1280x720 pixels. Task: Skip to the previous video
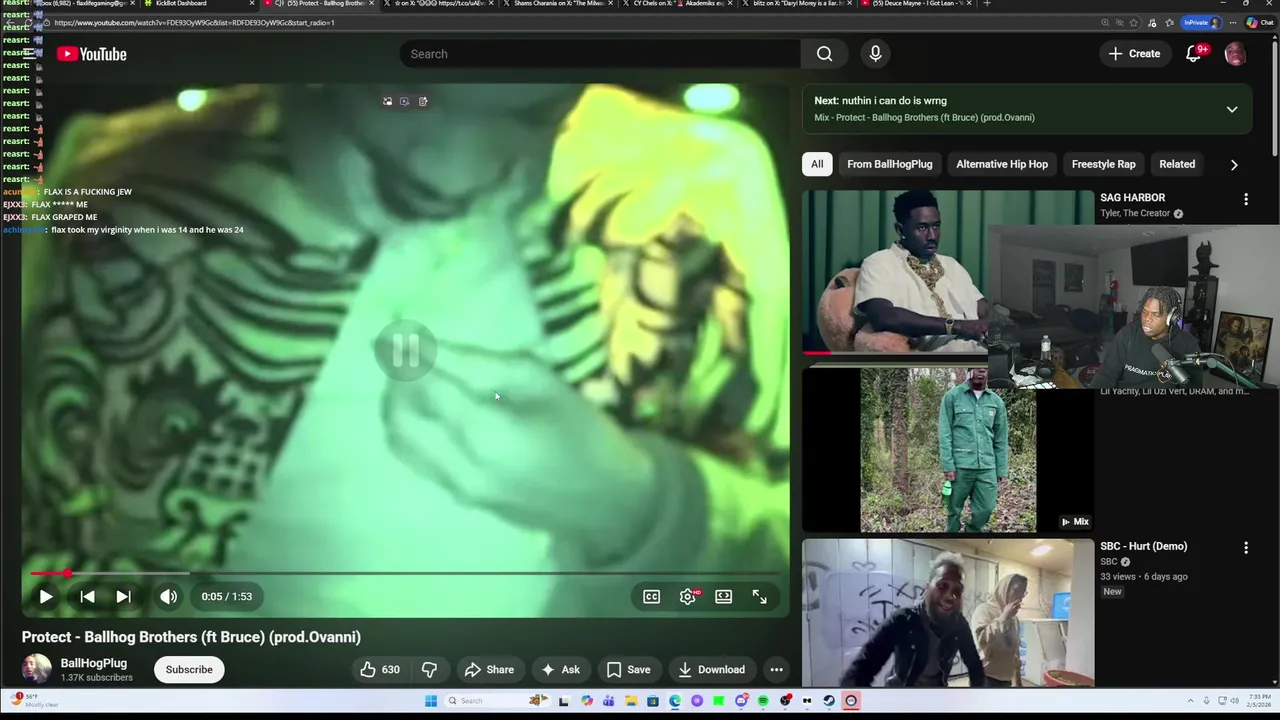(87, 596)
